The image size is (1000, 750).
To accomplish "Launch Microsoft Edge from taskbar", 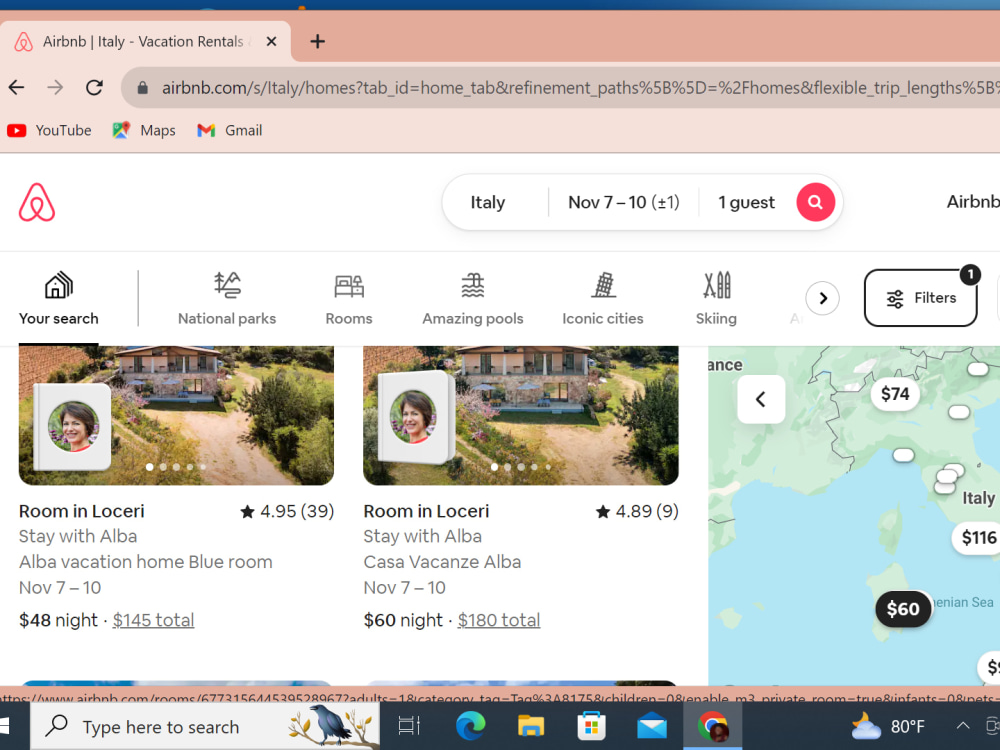I will point(470,726).
